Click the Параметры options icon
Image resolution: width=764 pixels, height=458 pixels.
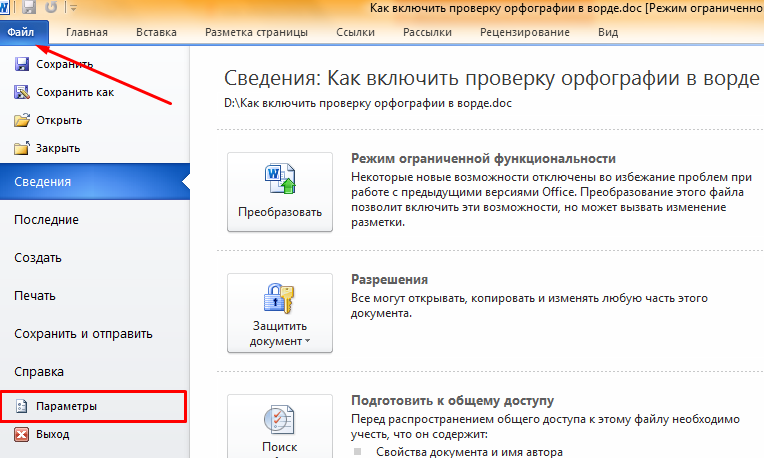[21, 406]
